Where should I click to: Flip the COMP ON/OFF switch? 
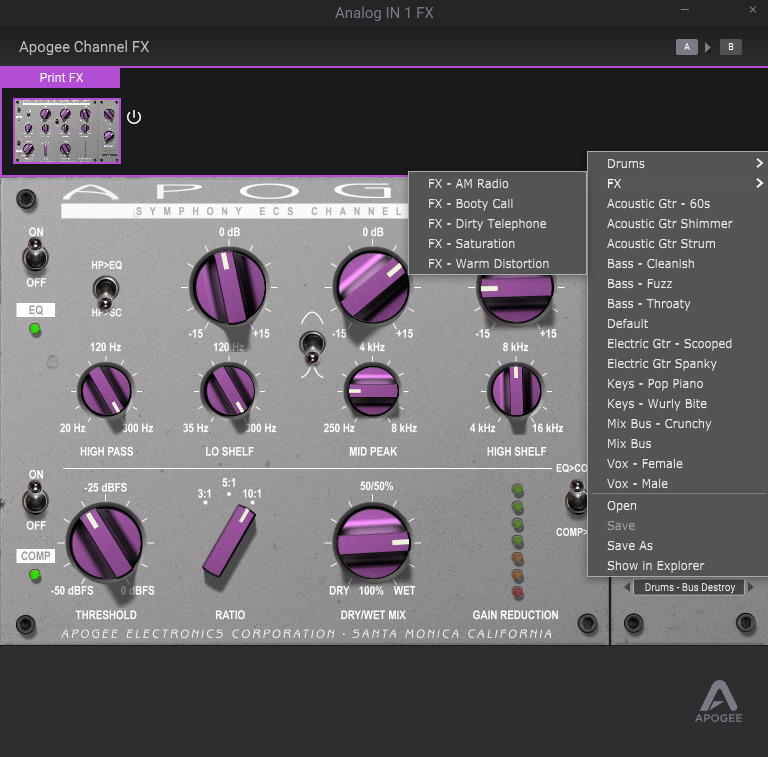(x=36, y=498)
